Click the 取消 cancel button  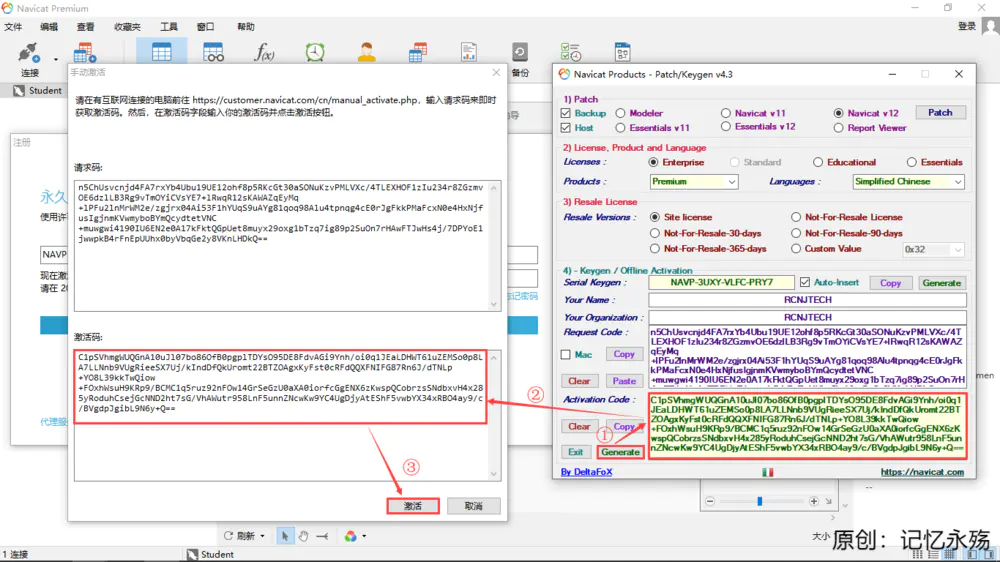click(x=473, y=506)
